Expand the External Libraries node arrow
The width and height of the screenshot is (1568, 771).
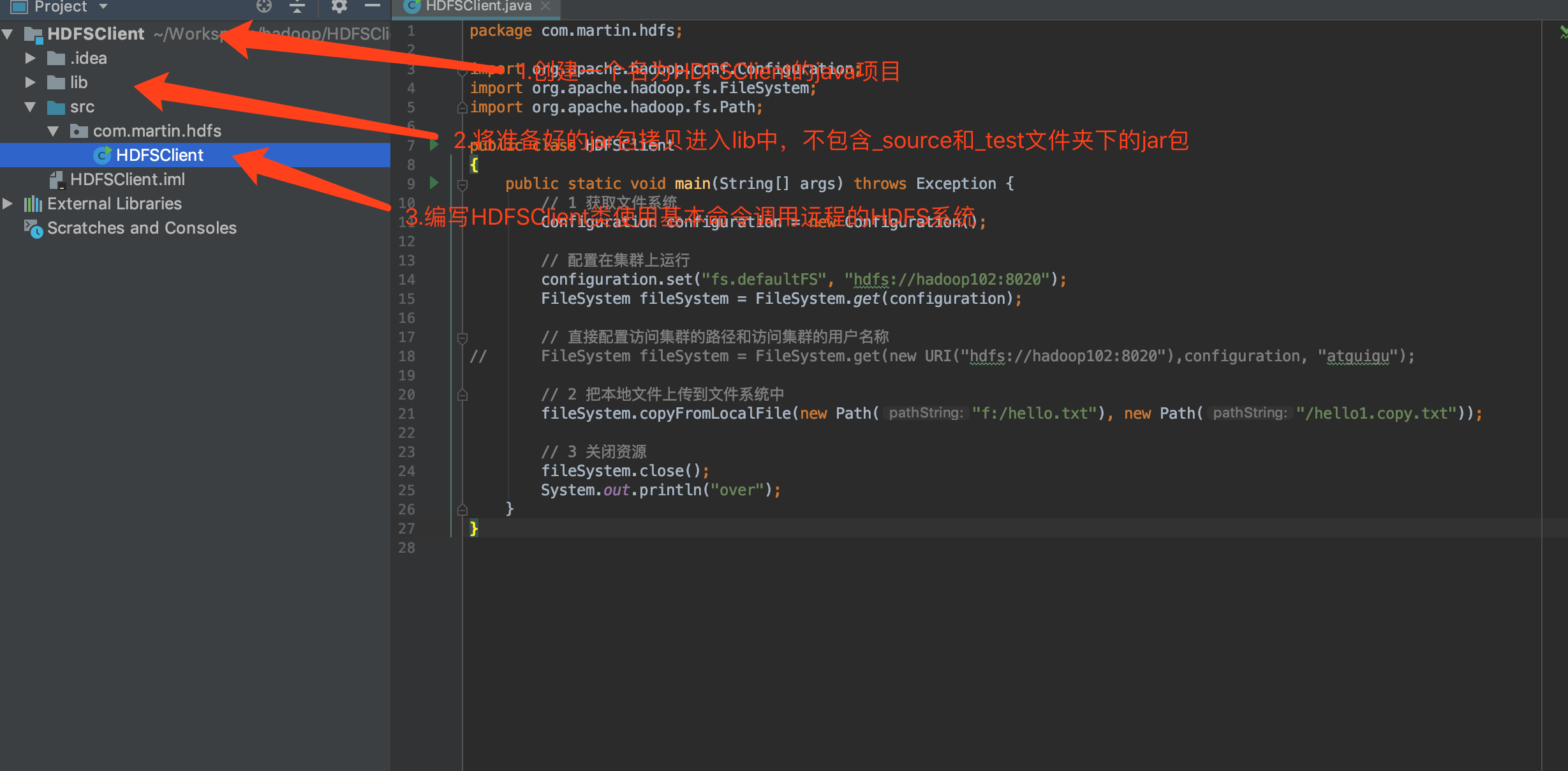tap(8, 204)
